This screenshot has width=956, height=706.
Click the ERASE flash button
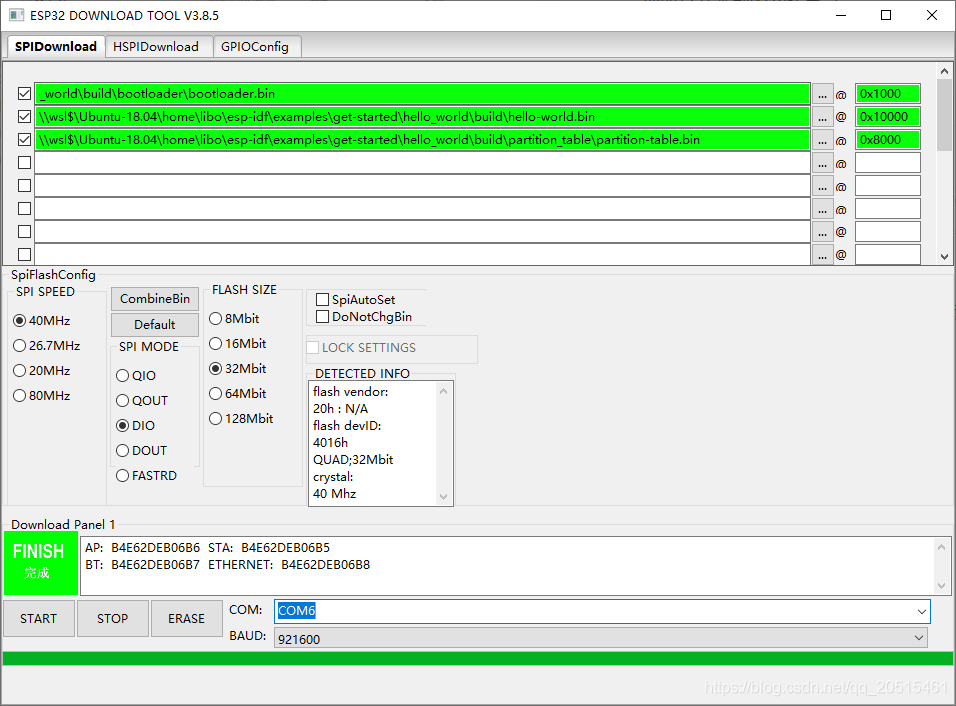(187, 619)
